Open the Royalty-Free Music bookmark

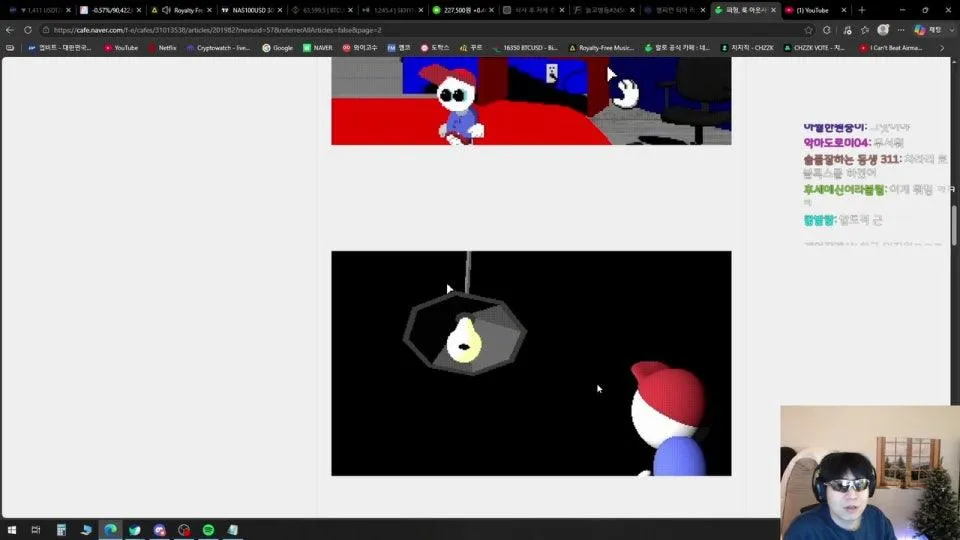click(601, 48)
